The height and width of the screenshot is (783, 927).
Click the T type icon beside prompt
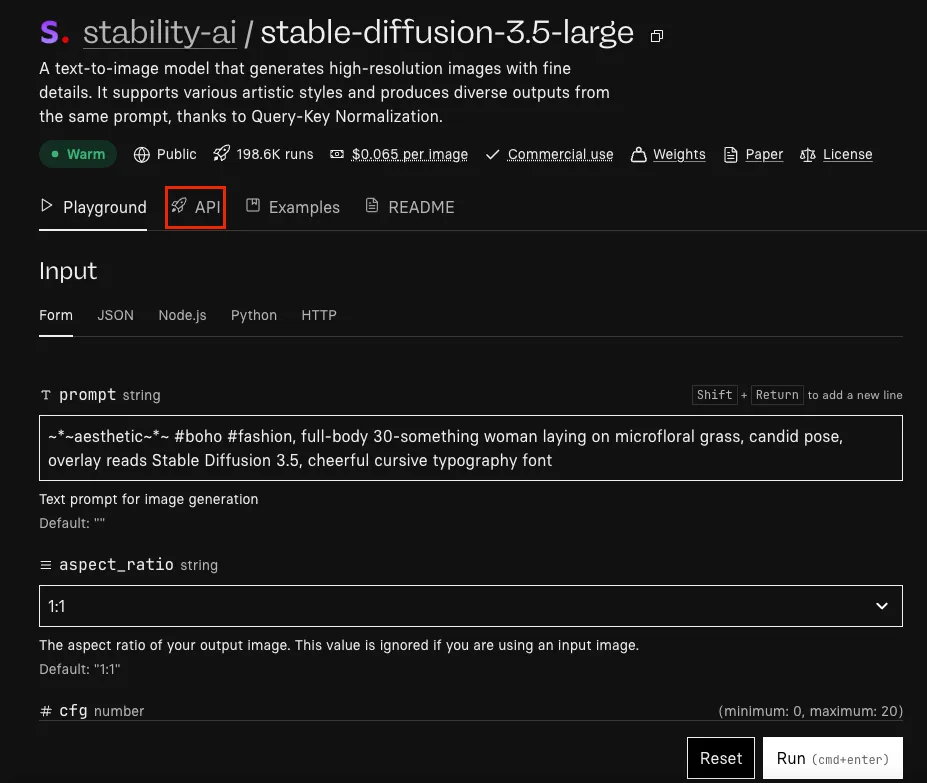click(x=45, y=394)
